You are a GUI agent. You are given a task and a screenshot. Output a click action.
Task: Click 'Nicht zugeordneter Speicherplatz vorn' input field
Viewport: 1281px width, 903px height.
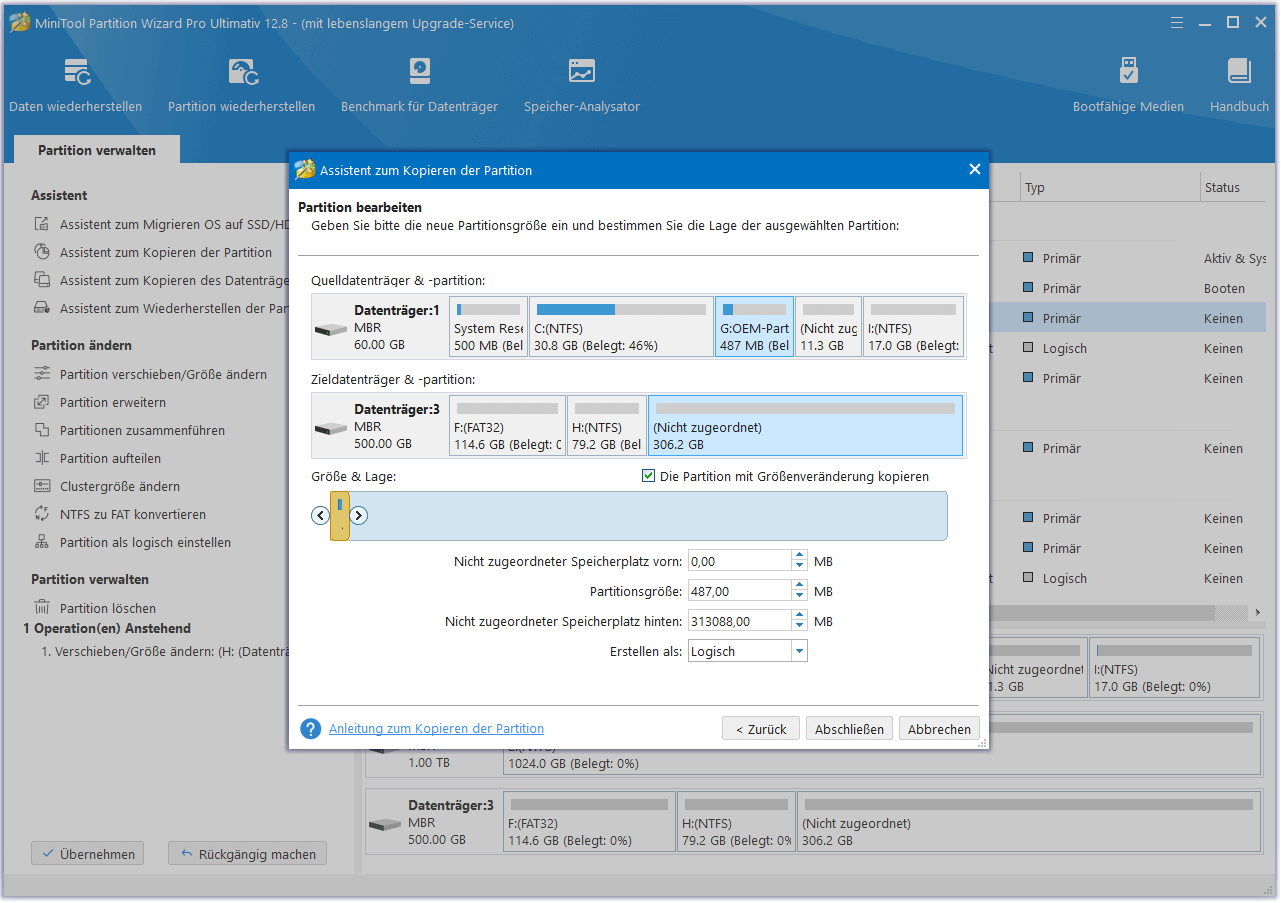[740, 562]
